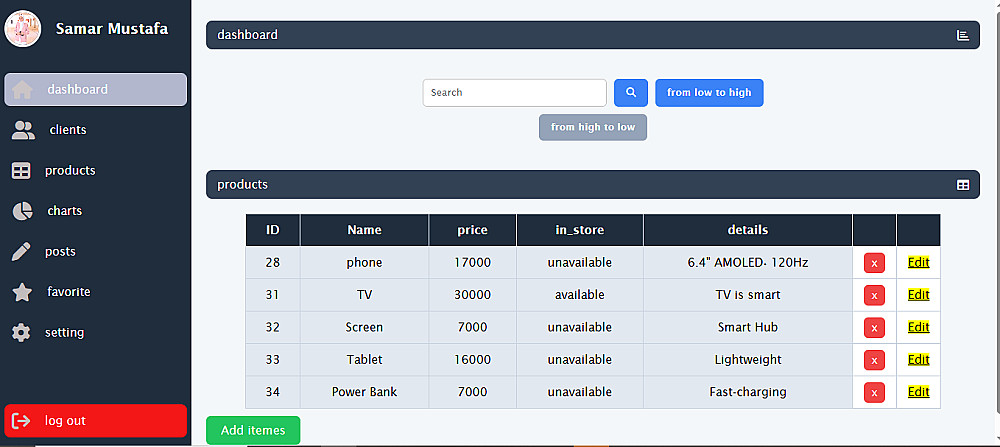Viewport: 1000px width, 447px height.
Task: Click the magnifier search button
Action: click(631, 93)
